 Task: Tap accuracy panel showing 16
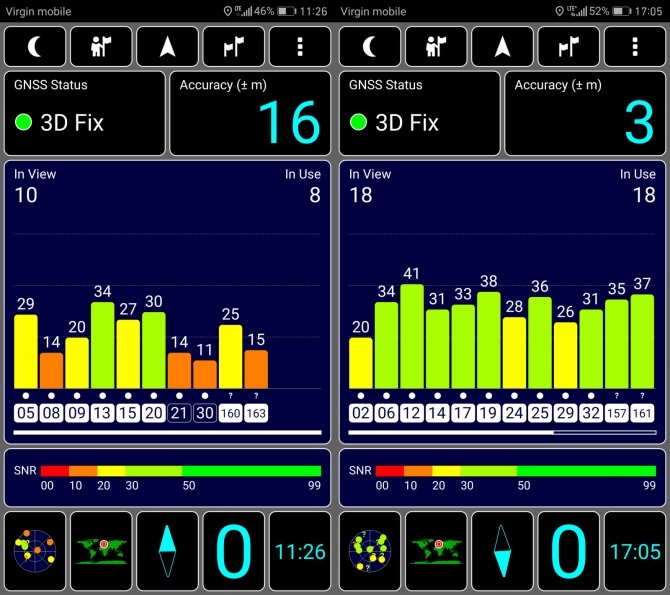(250, 113)
